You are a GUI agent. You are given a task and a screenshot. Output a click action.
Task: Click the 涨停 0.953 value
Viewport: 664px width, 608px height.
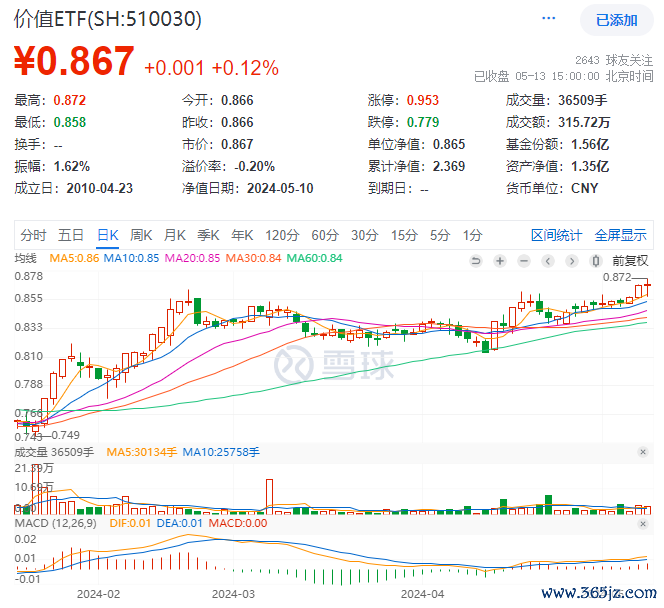pos(423,100)
